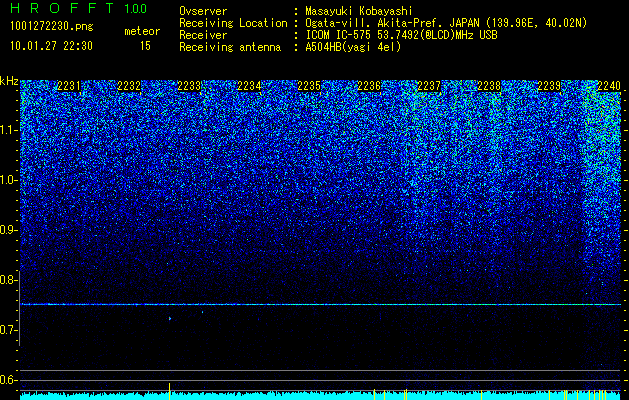Select observer name Masayuki Kobayashi
Screen dimensions: 629x400
click(x=358, y=11)
